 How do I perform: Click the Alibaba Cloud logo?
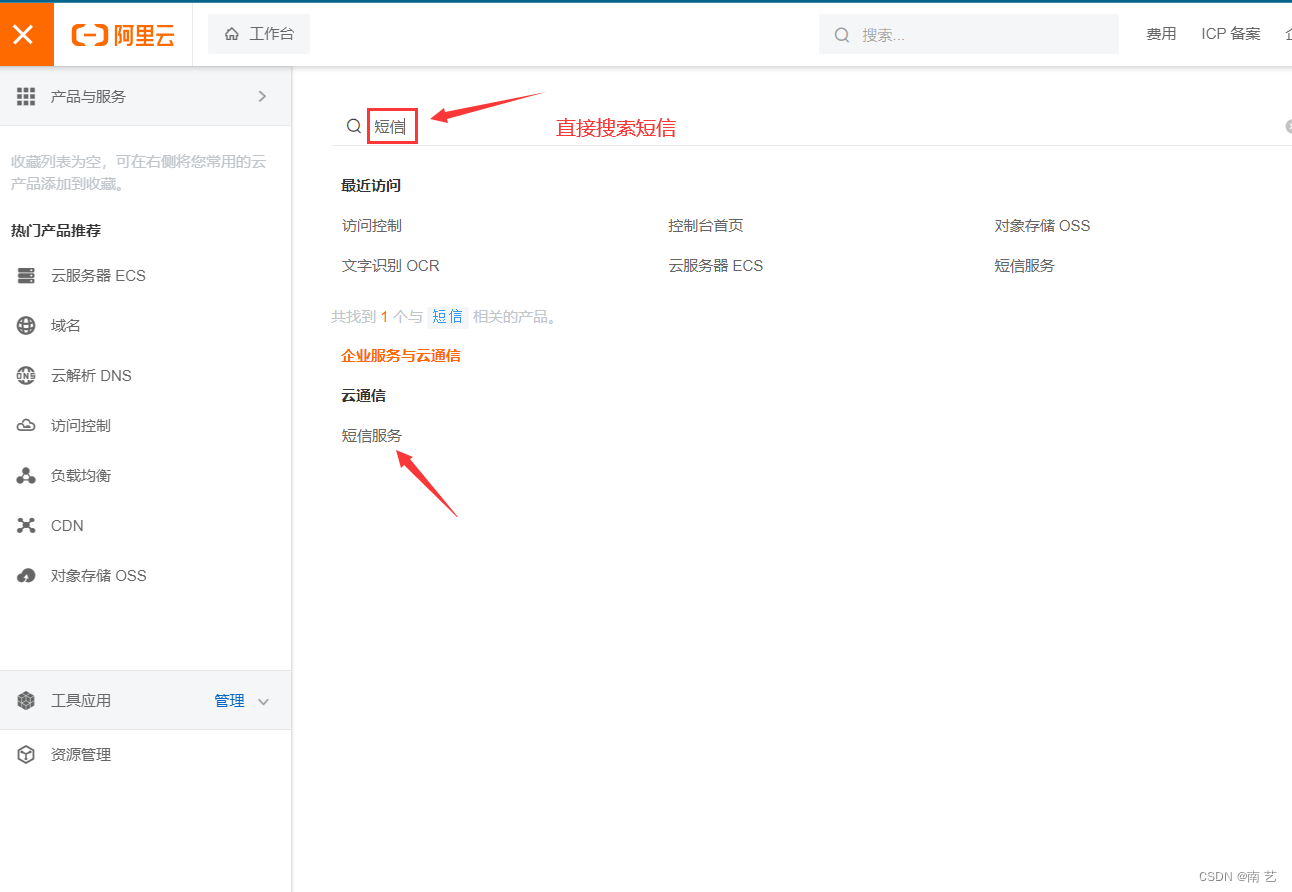(123, 35)
